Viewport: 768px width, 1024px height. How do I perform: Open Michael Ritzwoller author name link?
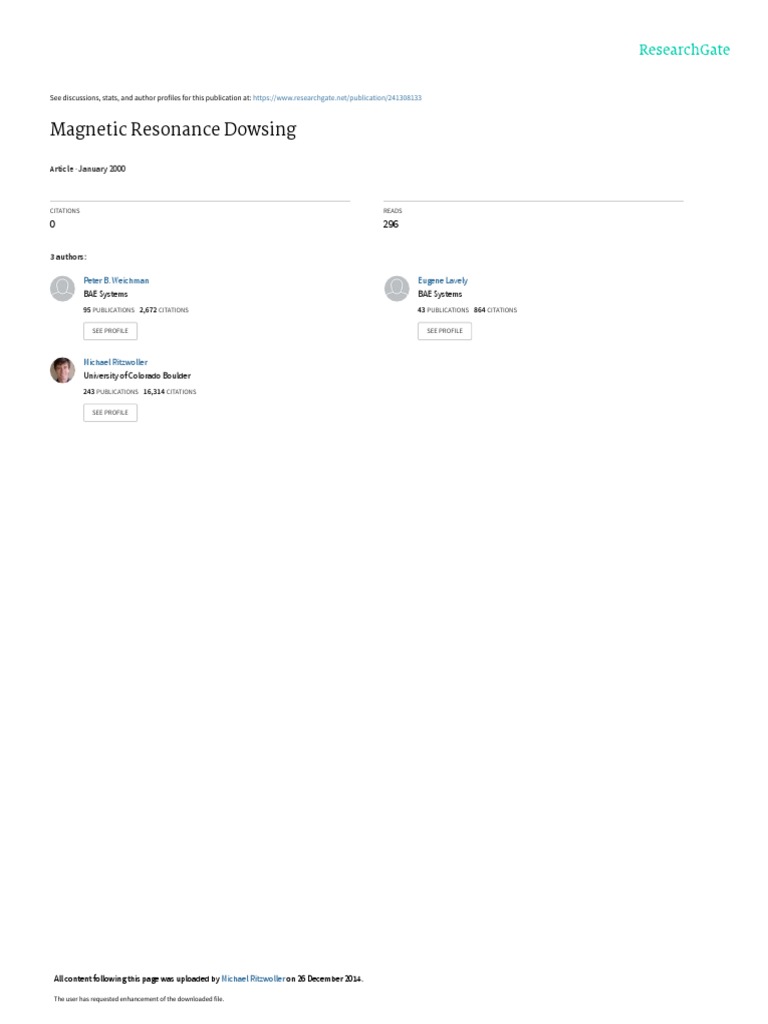pos(116,362)
